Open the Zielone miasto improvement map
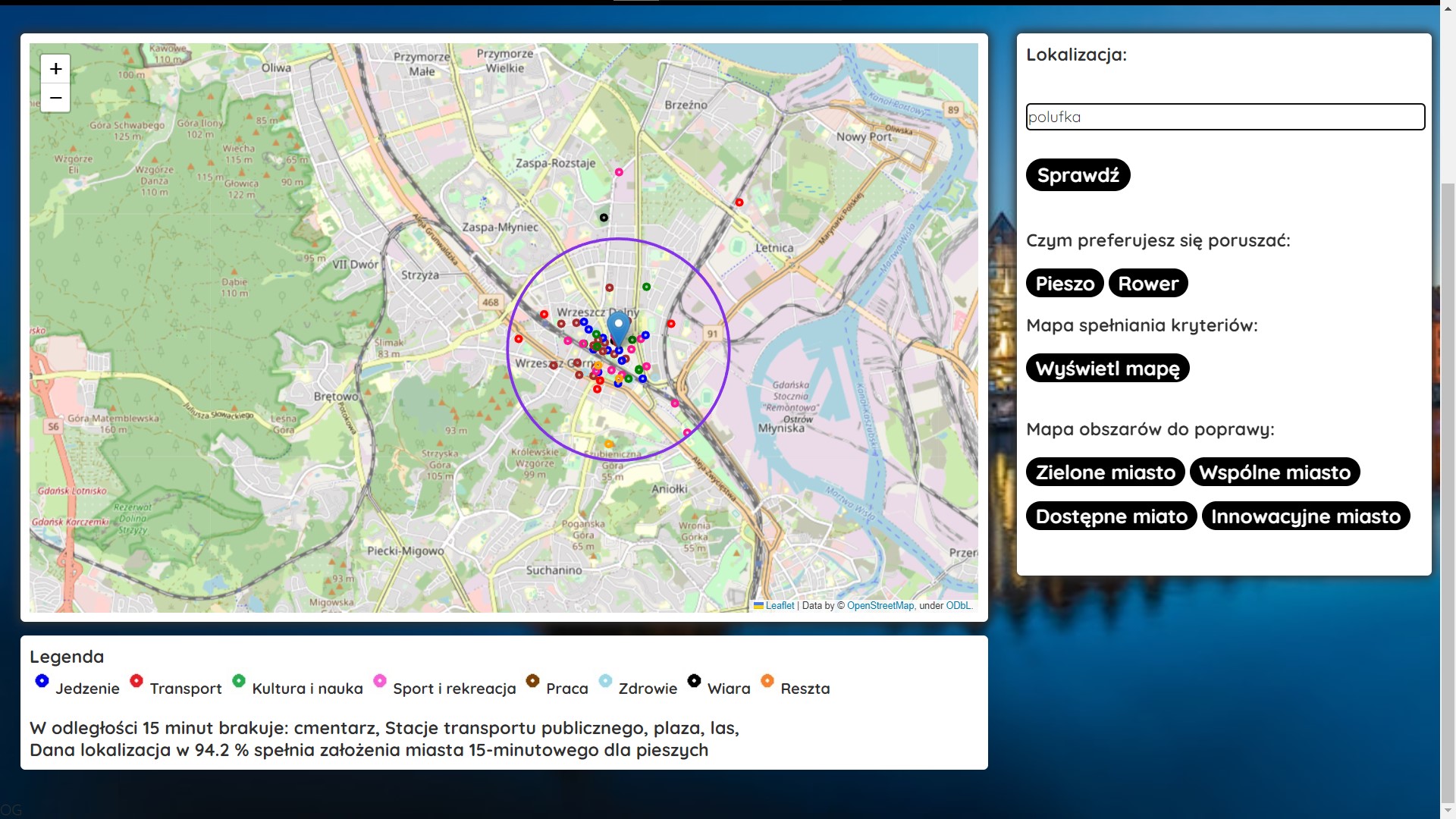Screen dimensions: 1456x819 1105,472
